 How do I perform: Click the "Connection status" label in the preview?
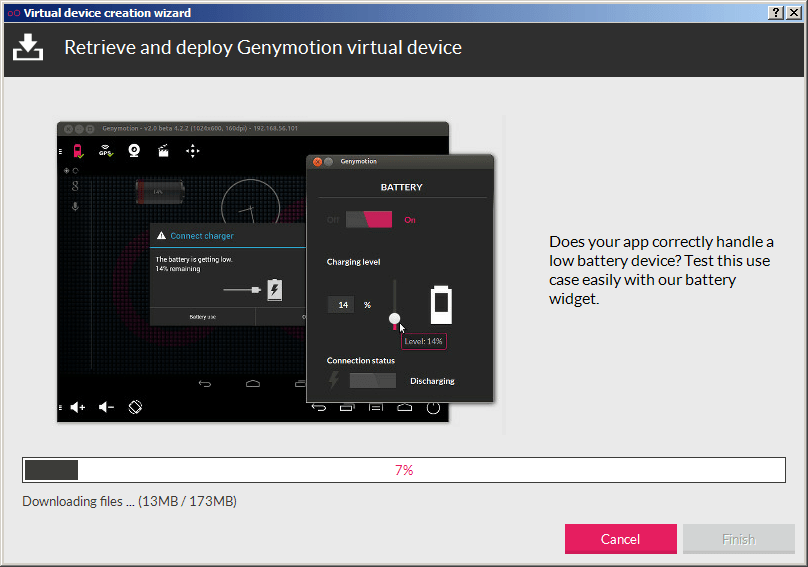(361, 360)
